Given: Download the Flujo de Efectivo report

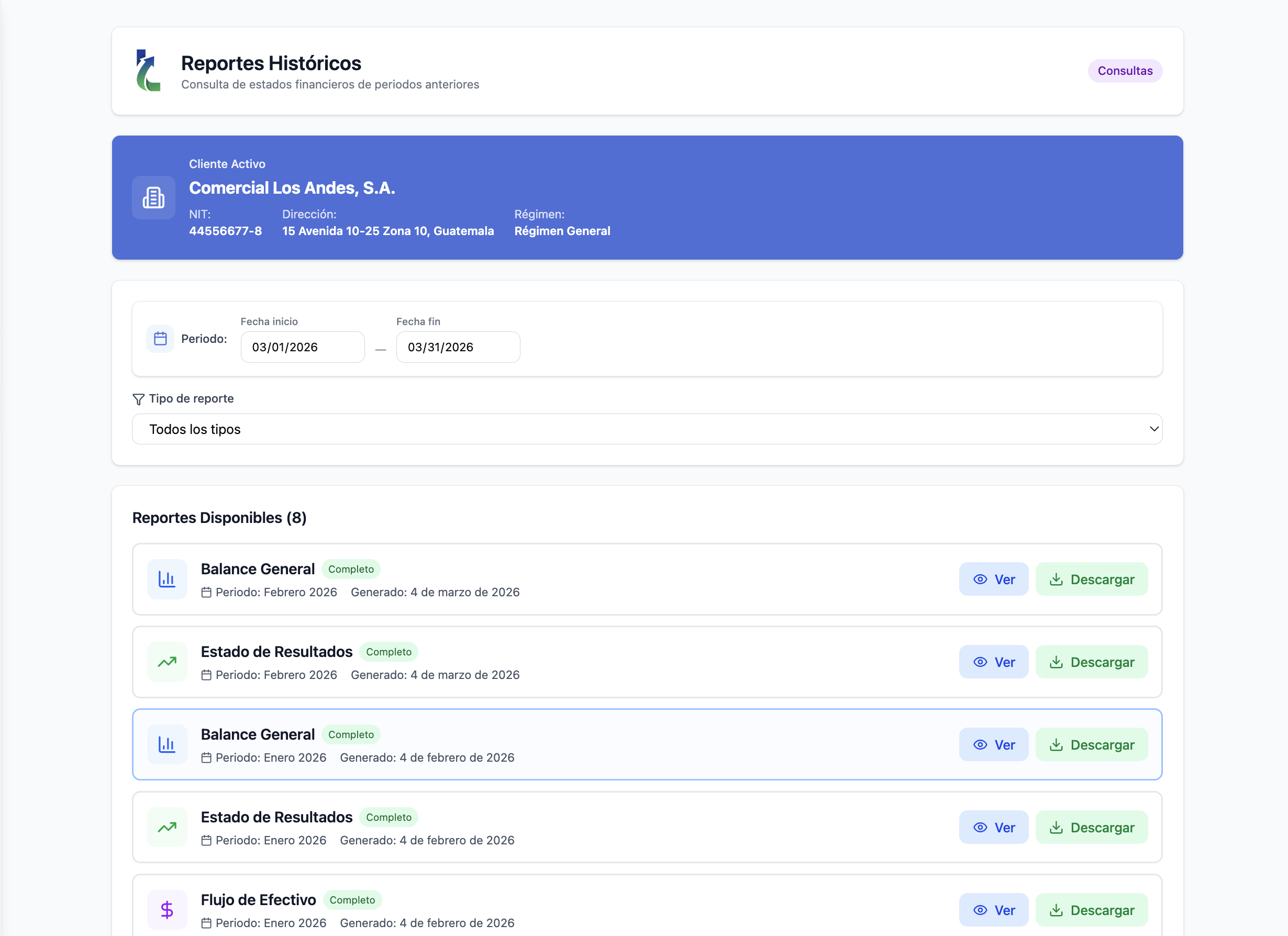Looking at the screenshot, I should pyautogui.click(x=1092, y=910).
